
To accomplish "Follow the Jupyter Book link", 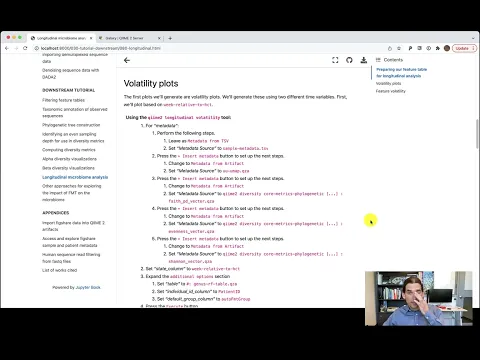I will pyautogui.click(x=88, y=287).
